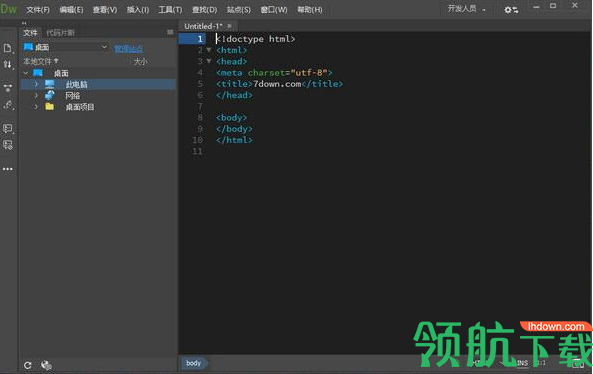
Task: Click line number 11 in the gutter
Action: click(x=197, y=151)
